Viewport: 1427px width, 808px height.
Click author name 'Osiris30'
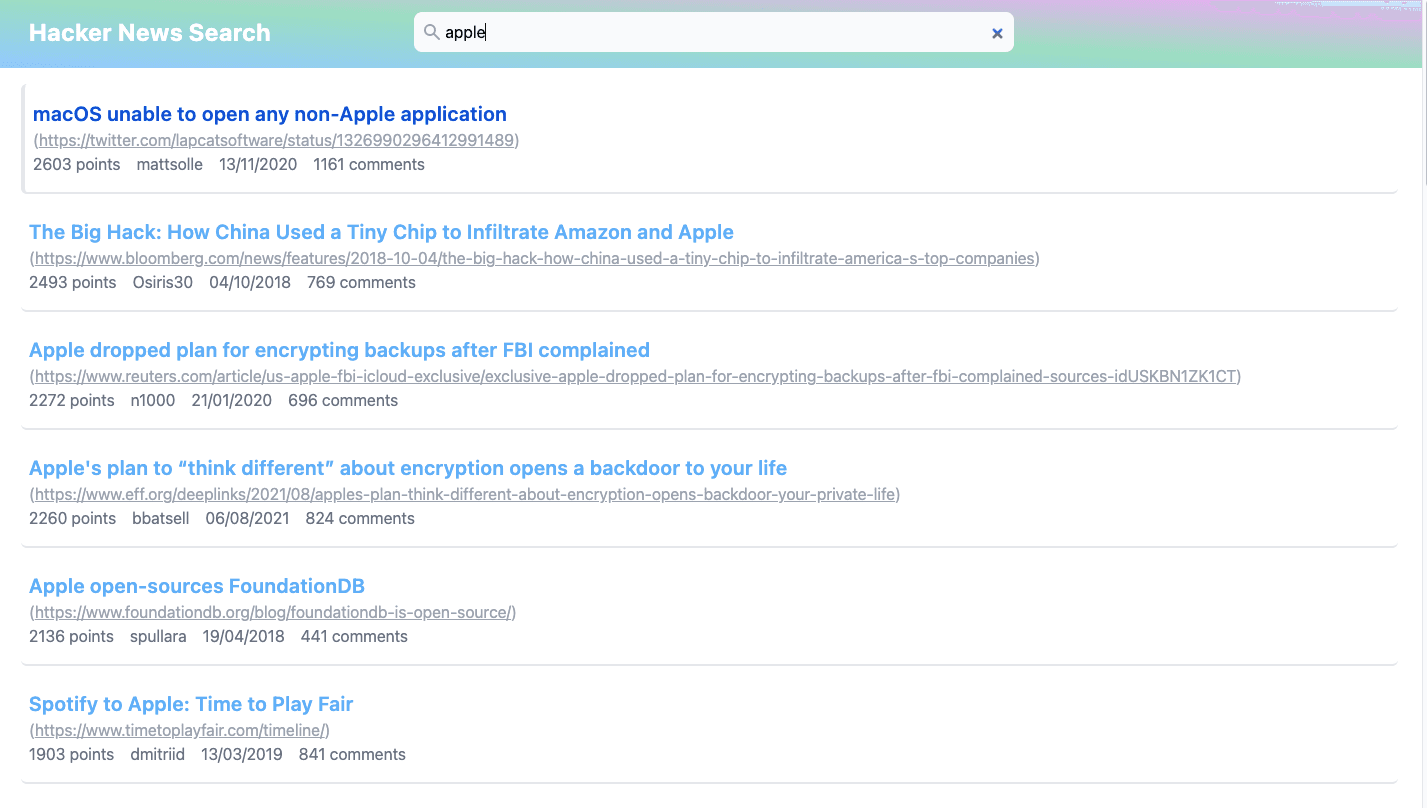[163, 282]
